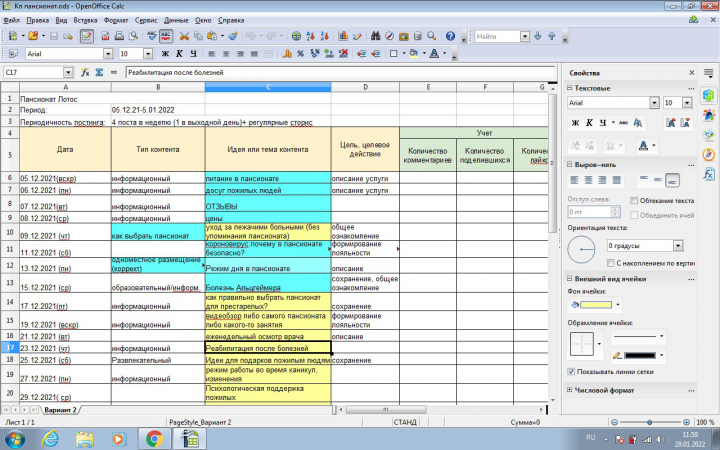Image resolution: width=720 pixels, height=450 pixels.
Task: Click PageStyle_Вариант 2 in status bar
Action: coord(200,422)
